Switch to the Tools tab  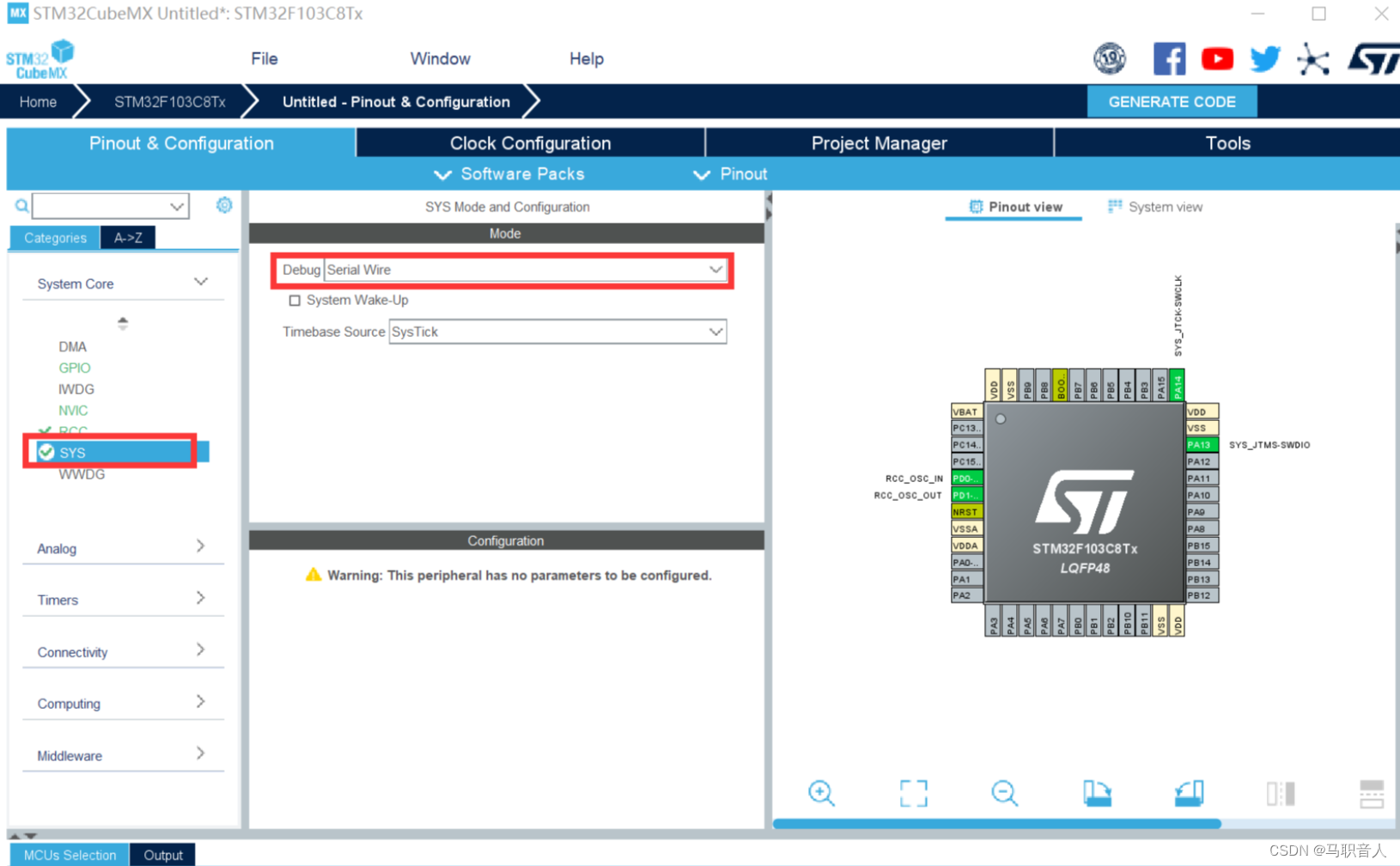[1227, 143]
